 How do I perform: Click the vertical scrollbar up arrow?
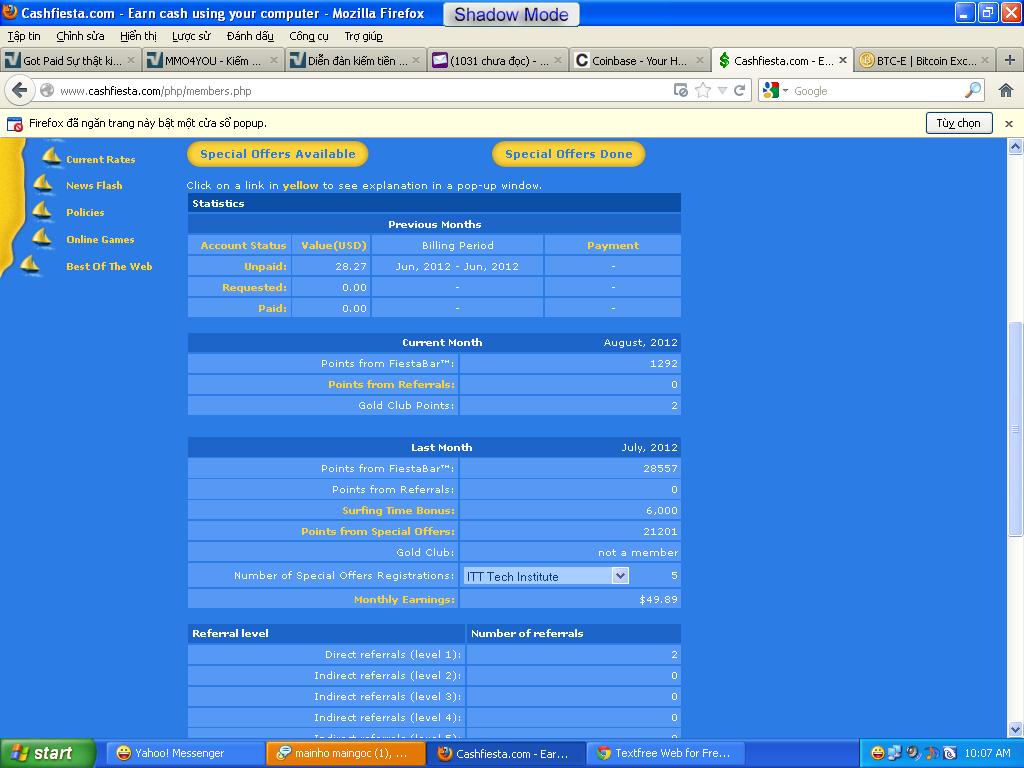coord(1016,147)
